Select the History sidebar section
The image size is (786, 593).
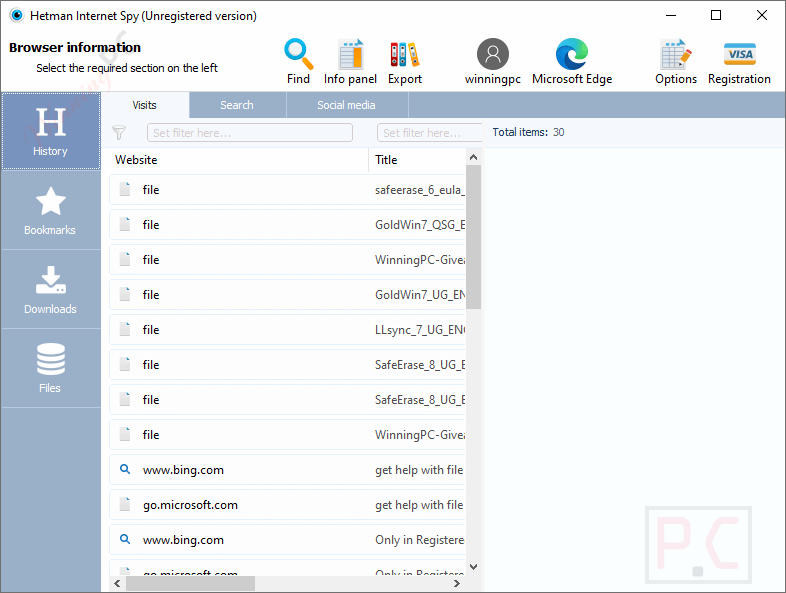click(x=51, y=131)
